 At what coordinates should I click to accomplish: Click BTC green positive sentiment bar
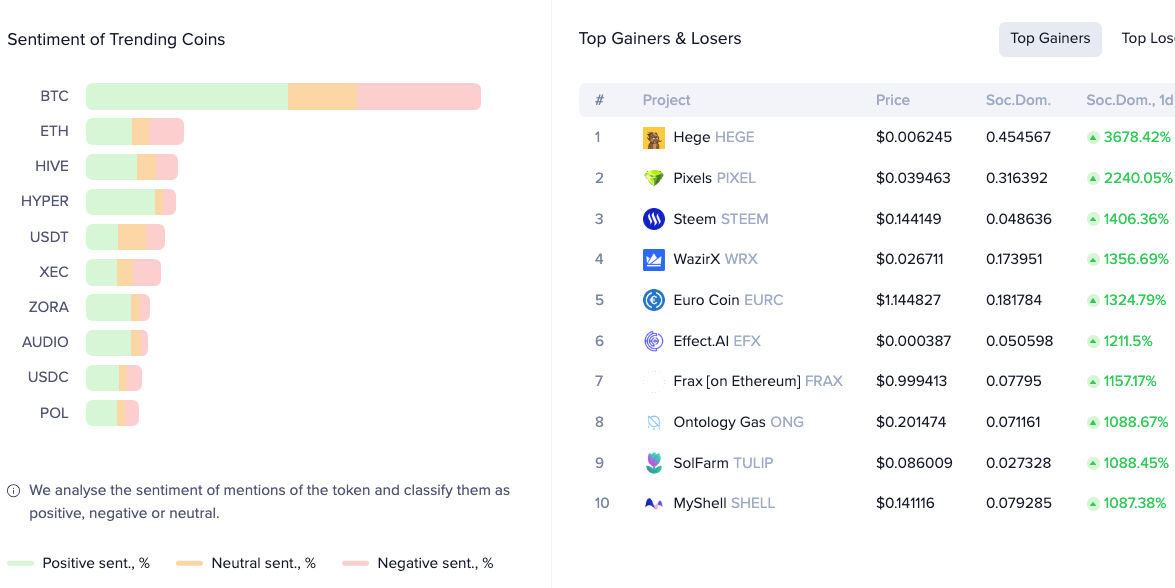point(187,97)
